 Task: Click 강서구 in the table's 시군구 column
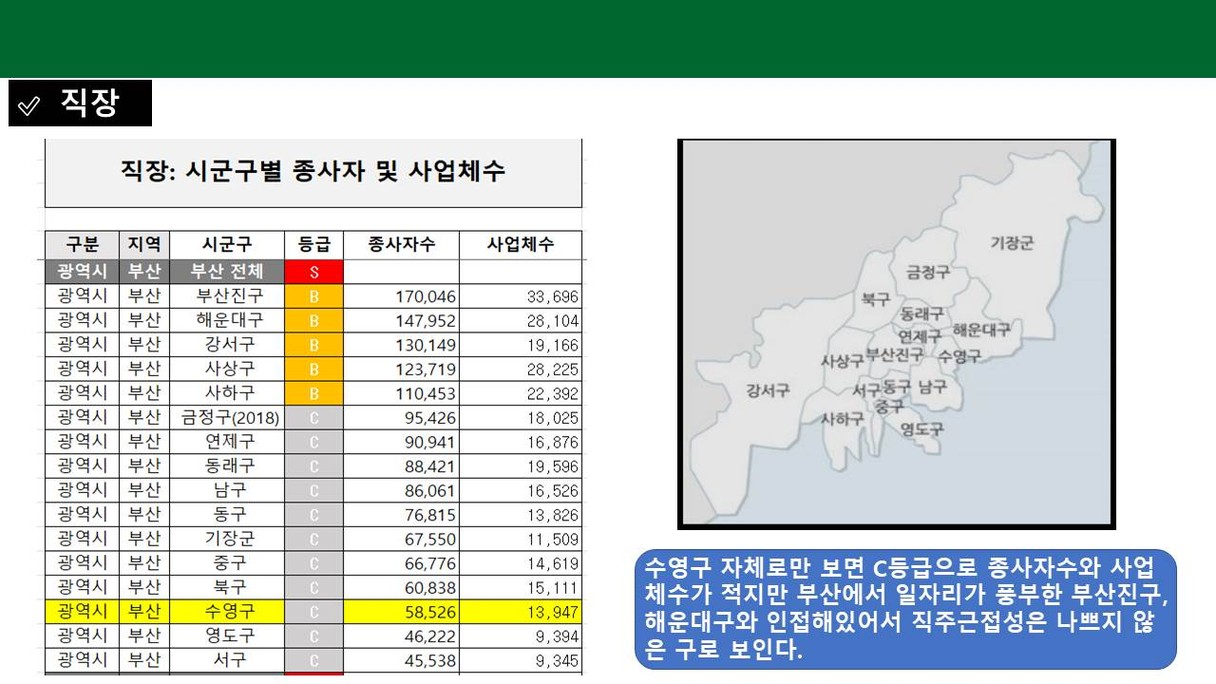pyautogui.click(x=227, y=344)
